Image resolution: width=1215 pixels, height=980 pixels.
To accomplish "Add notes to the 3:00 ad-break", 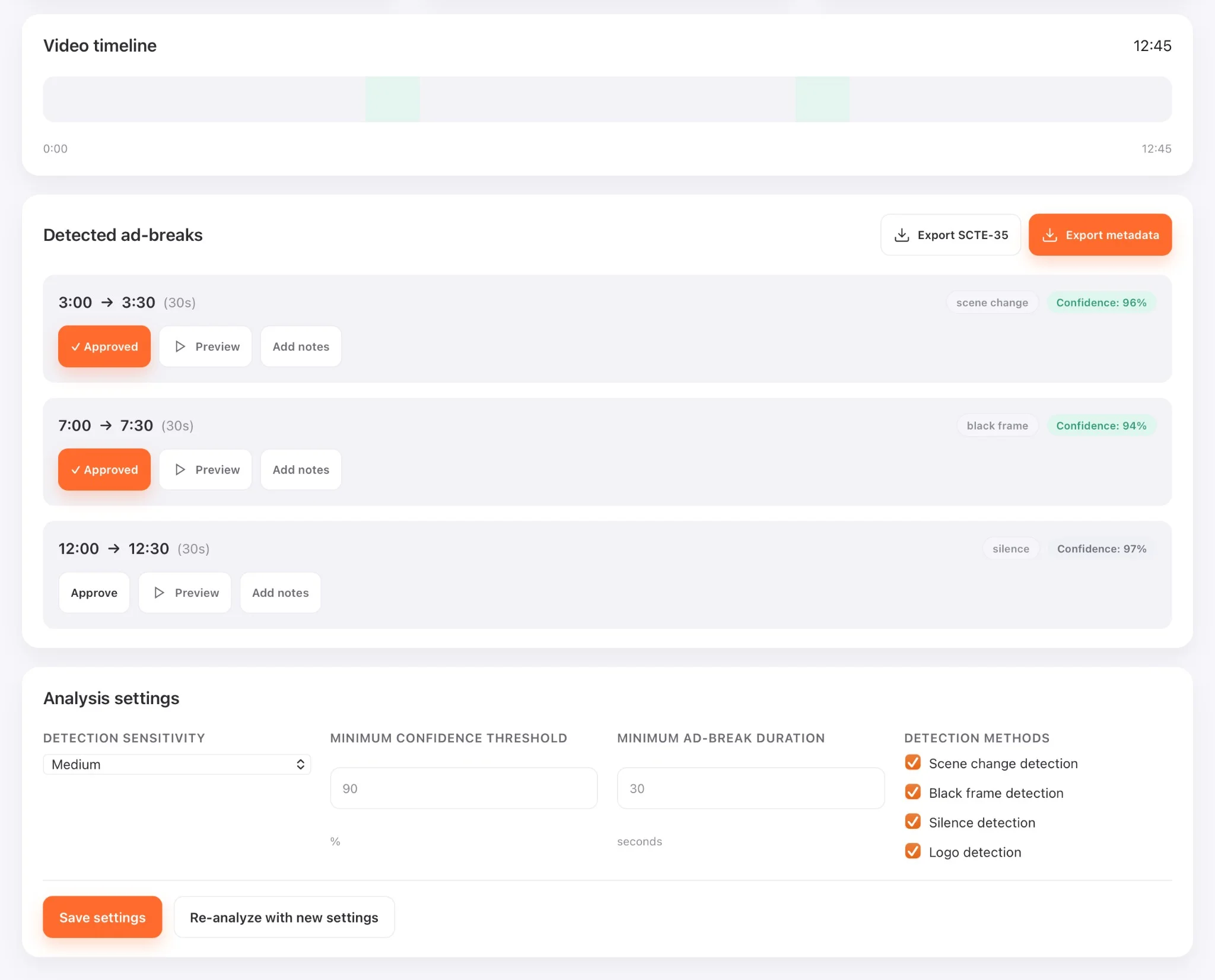I will [x=301, y=346].
